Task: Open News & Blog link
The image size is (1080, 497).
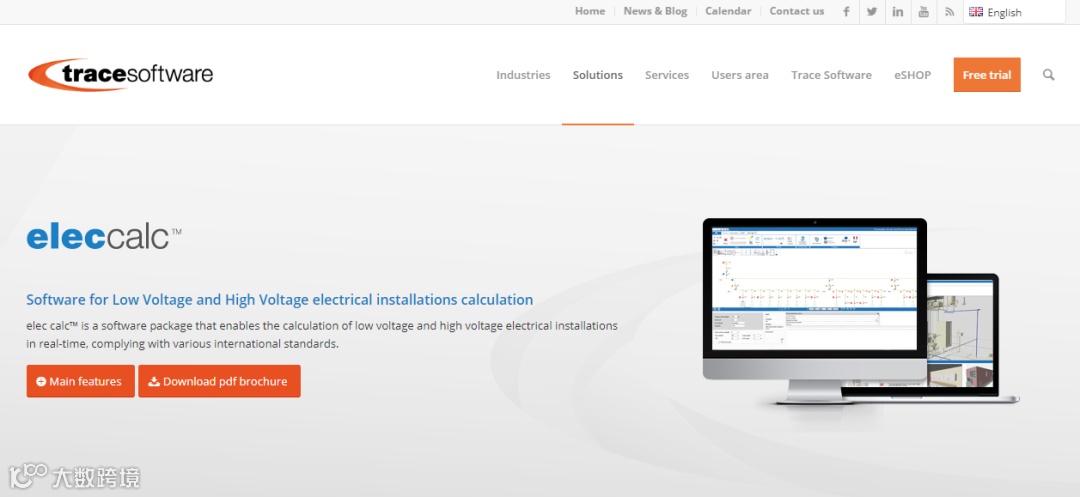Action: click(x=655, y=11)
